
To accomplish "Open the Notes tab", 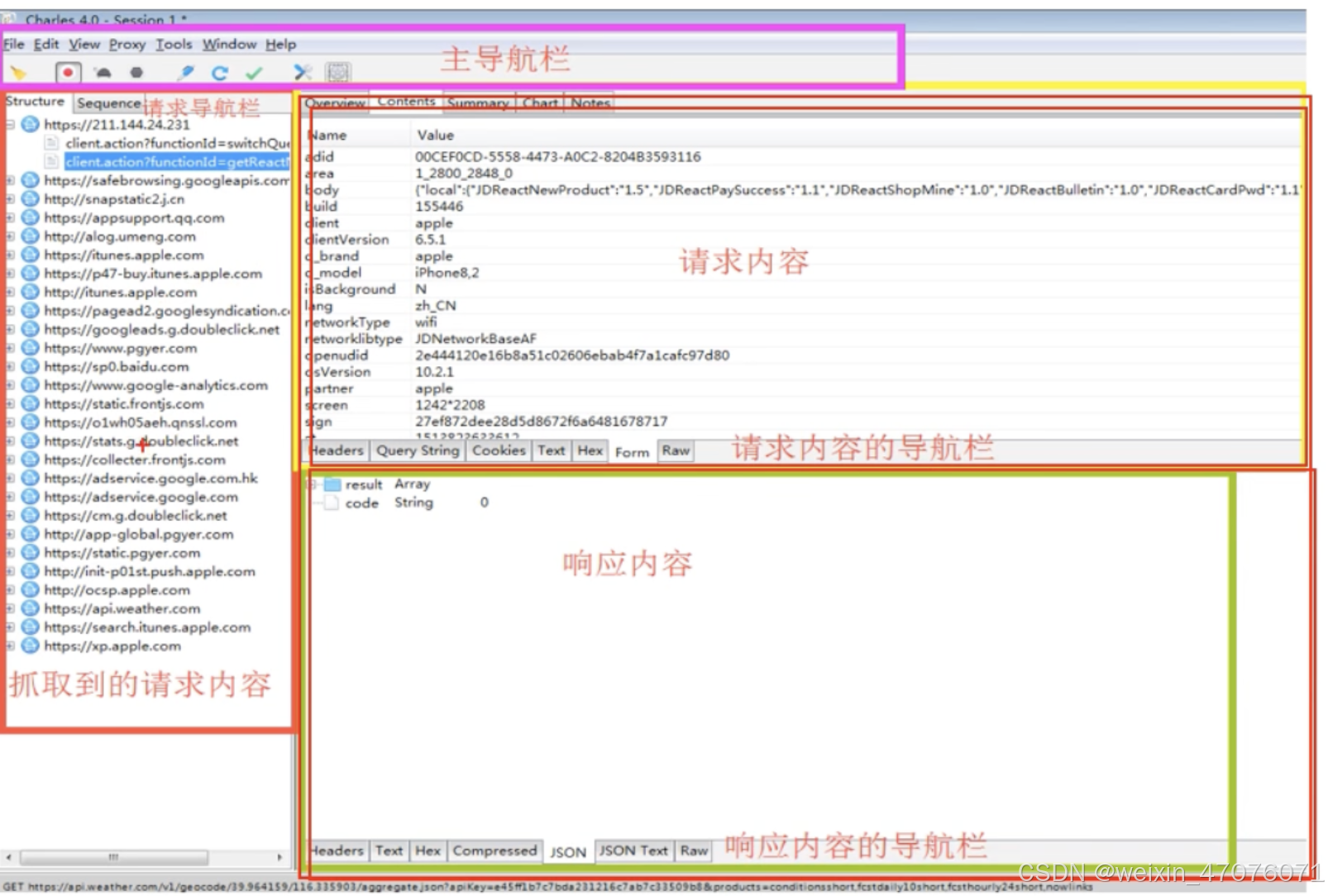I will coord(590,102).
